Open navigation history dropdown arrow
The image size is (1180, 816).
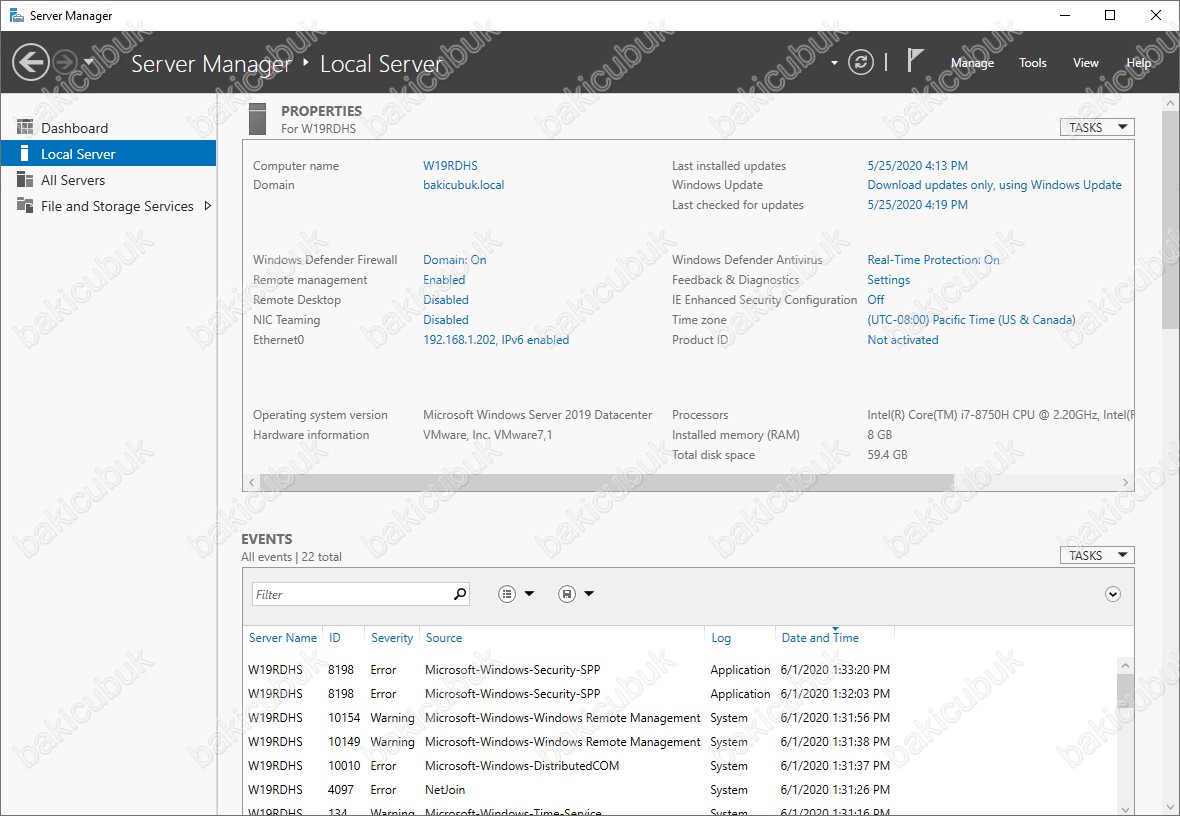pyautogui.click(x=89, y=62)
